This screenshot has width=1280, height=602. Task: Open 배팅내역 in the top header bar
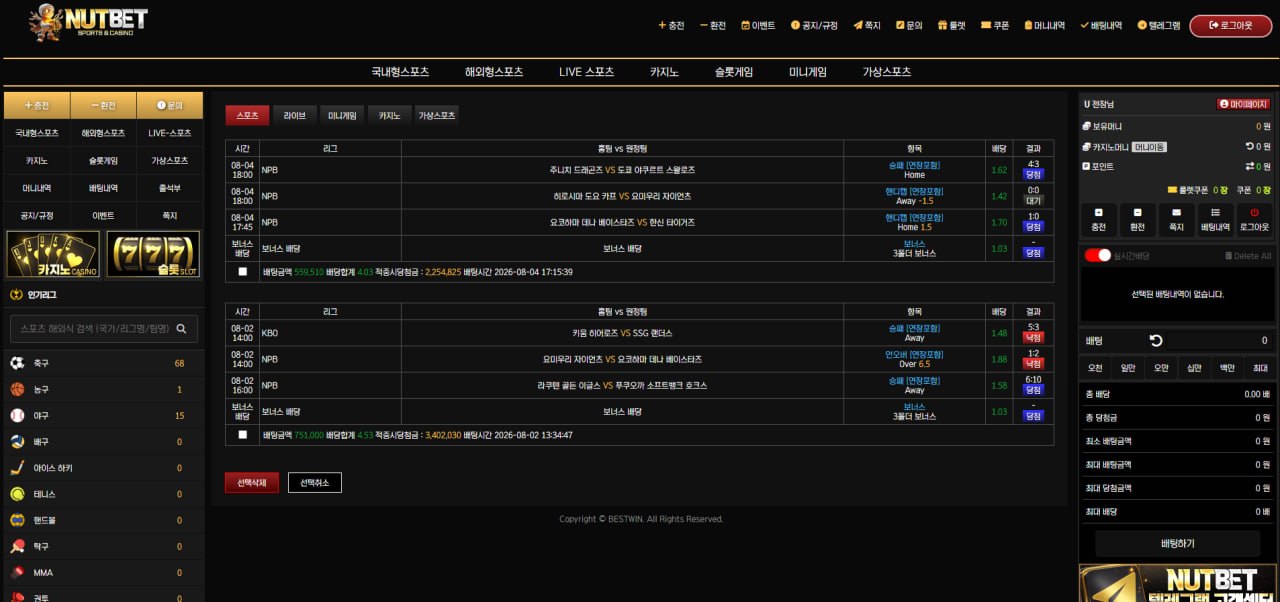[x=1101, y=26]
